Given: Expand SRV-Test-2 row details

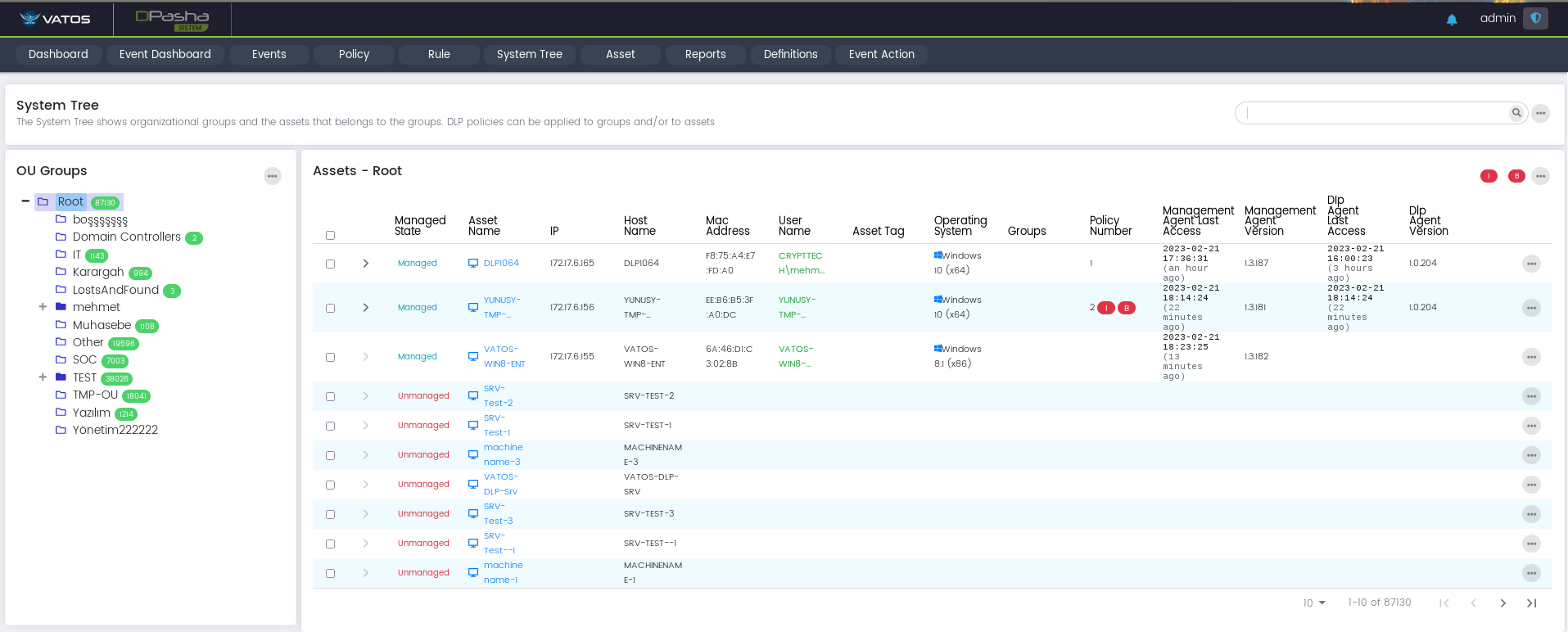Looking at the screenshot, I should point(366,396).
